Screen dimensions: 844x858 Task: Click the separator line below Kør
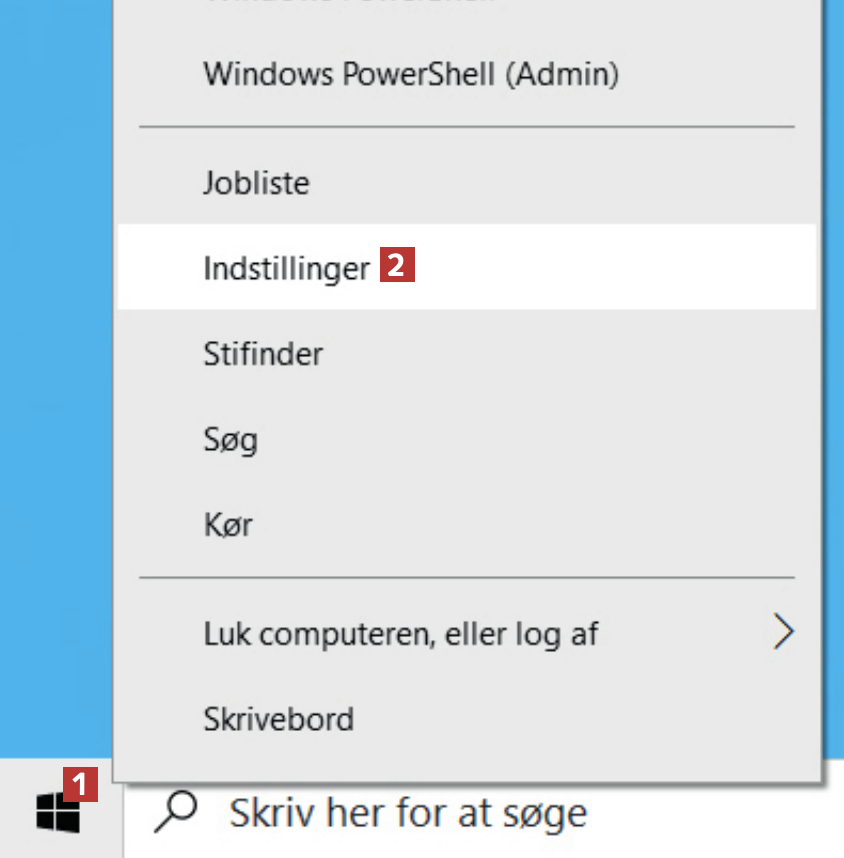point(466,578)
